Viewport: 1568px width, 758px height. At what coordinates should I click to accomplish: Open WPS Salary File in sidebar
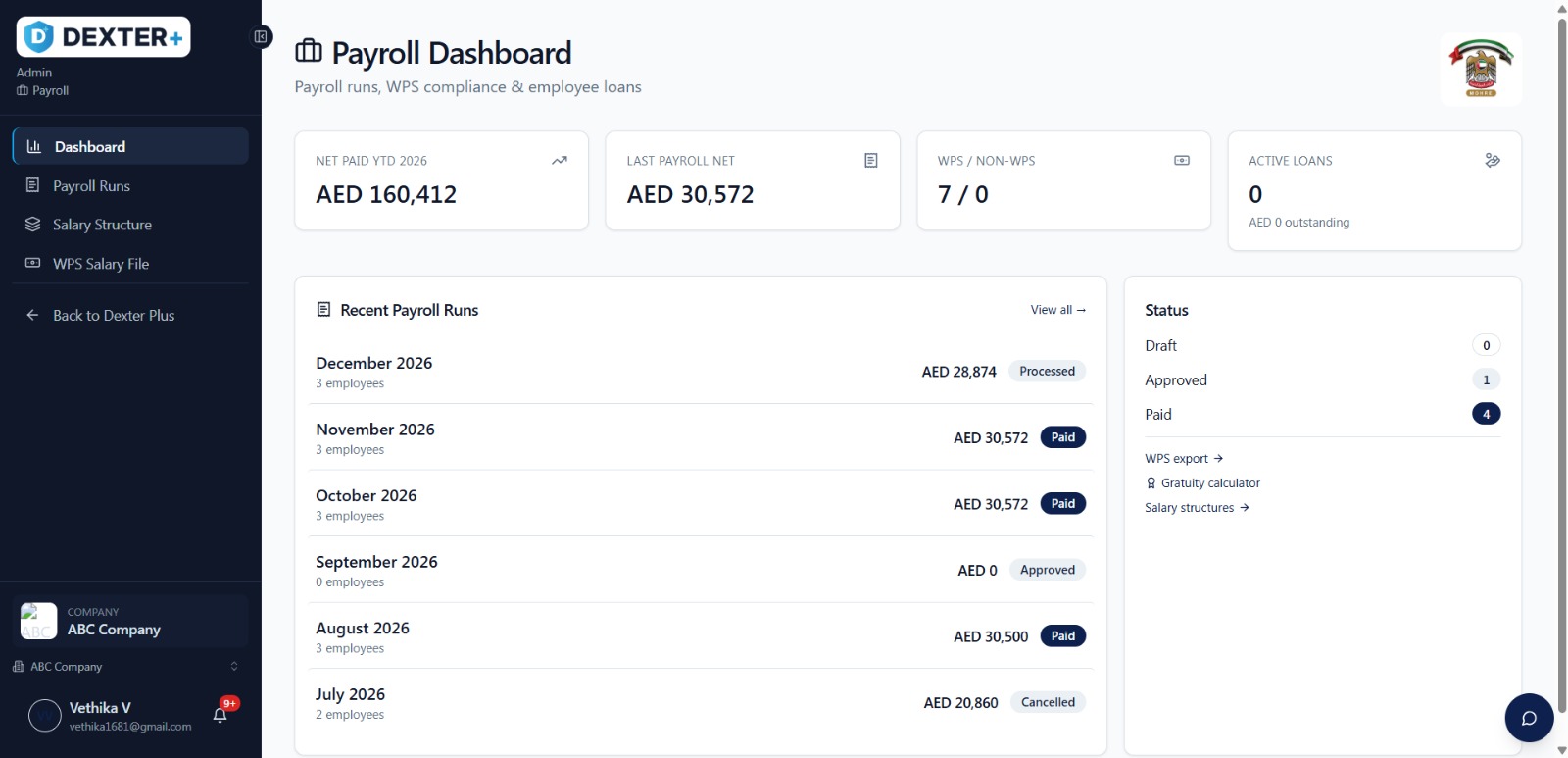pos(130,264)
